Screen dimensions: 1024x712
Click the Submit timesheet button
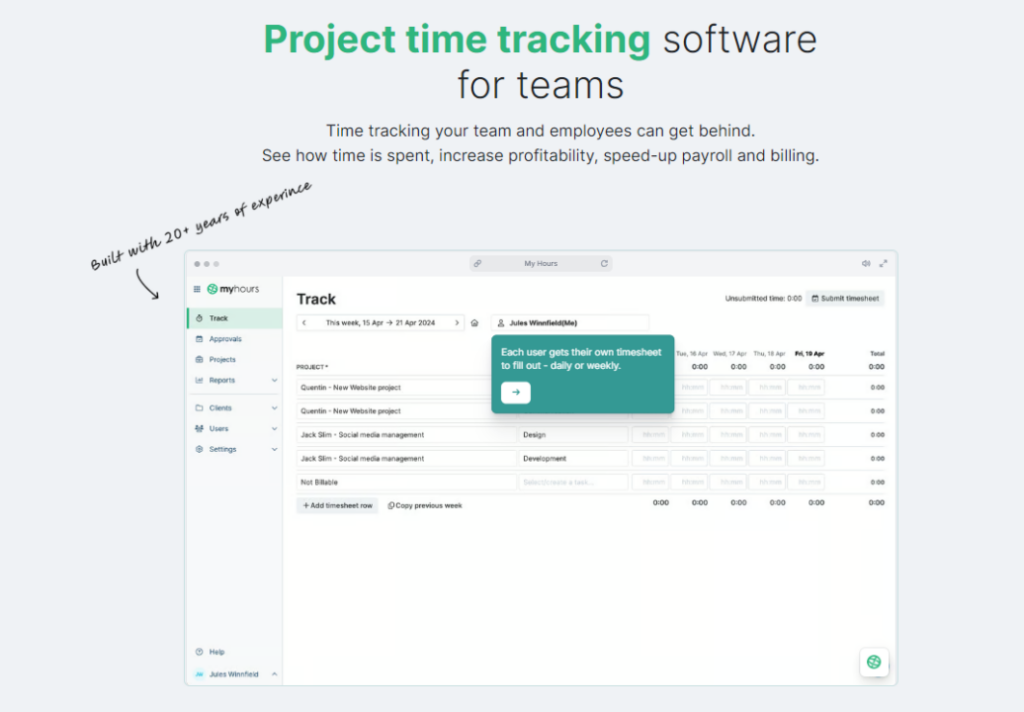click(845, 298)
